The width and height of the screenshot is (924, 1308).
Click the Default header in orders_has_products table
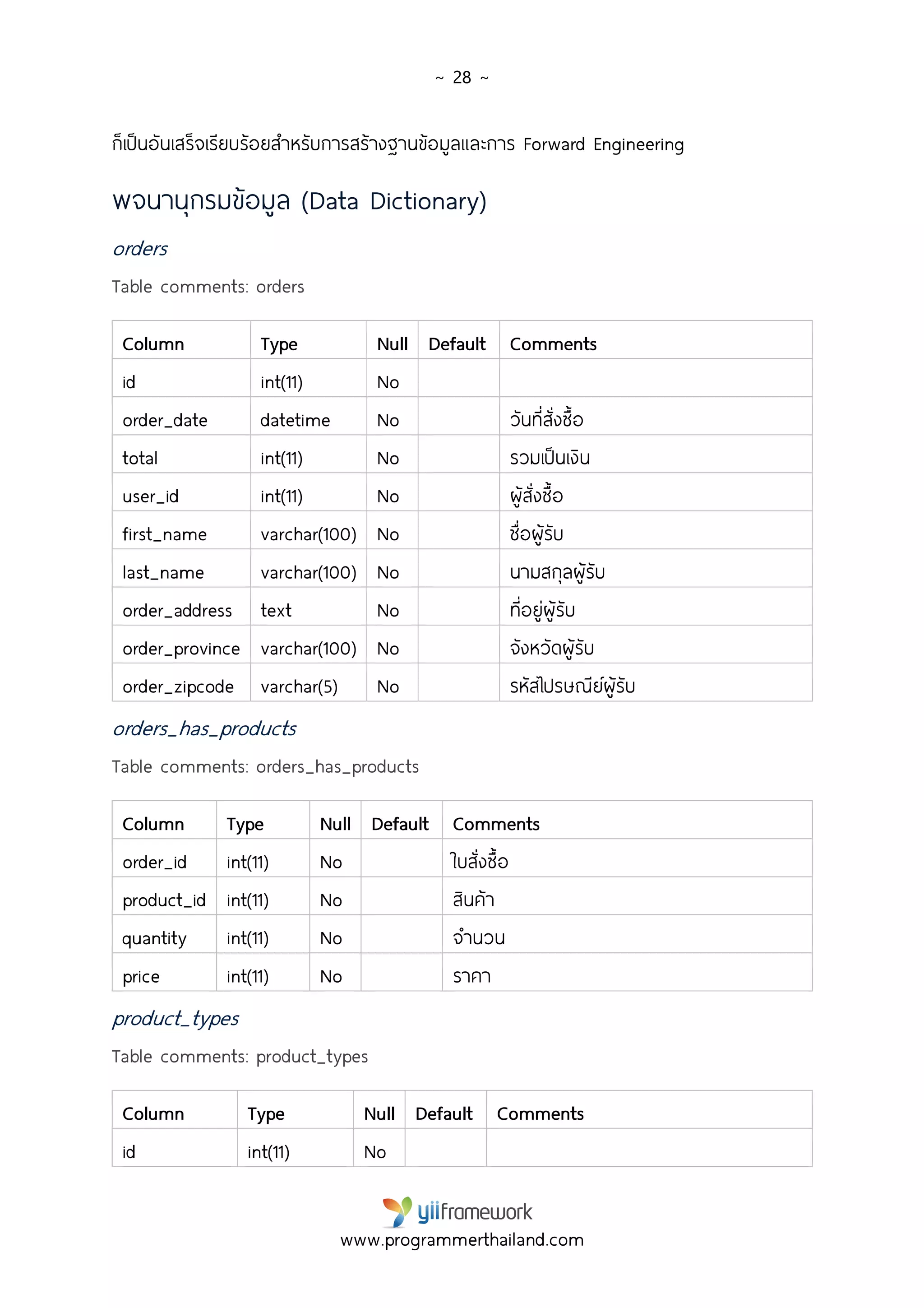(x=400, y=824)
